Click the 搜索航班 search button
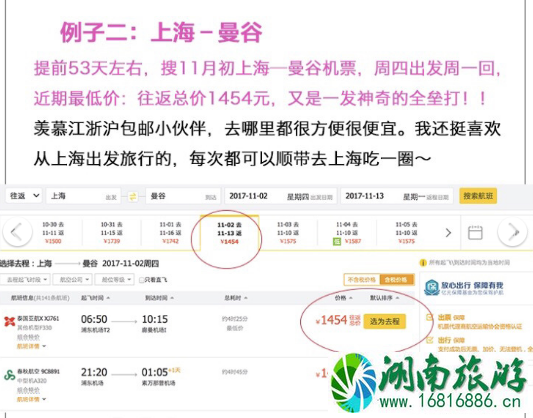Viewport: 533px width, 418px height. coord(478,196)
